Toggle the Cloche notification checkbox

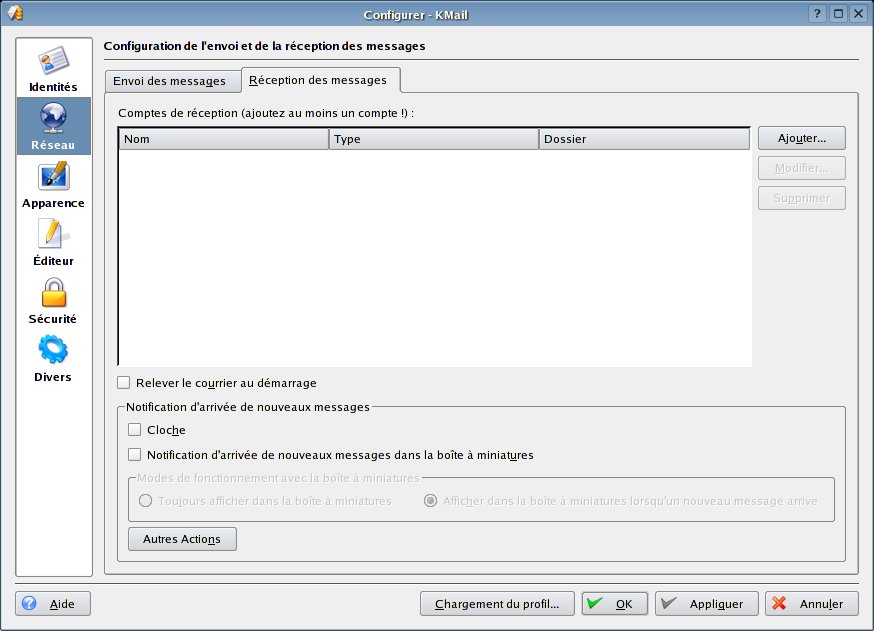(x=135, y=429)
